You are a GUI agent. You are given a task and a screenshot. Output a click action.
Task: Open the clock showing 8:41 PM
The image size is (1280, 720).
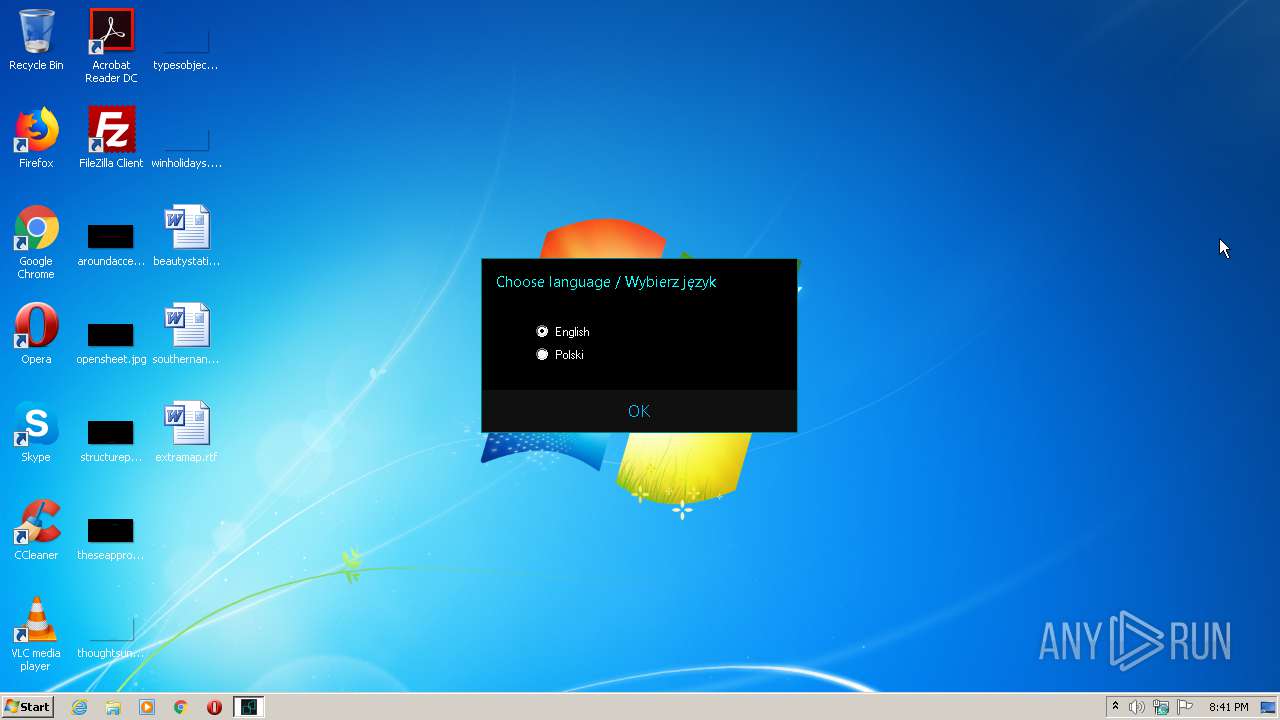pyautogui.click(x=1228, y=707)
